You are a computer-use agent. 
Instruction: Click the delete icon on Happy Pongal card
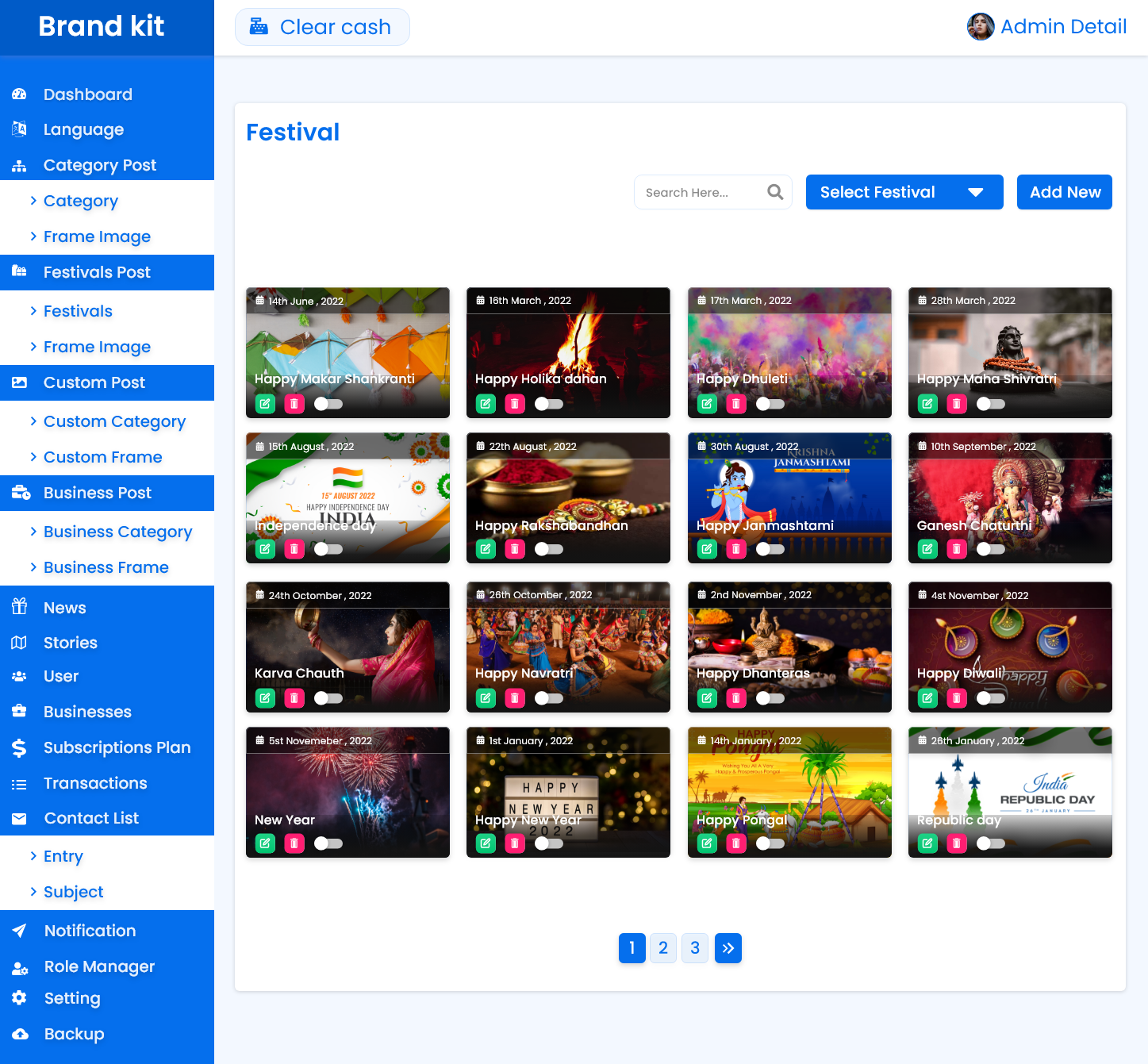coord(736,843)
